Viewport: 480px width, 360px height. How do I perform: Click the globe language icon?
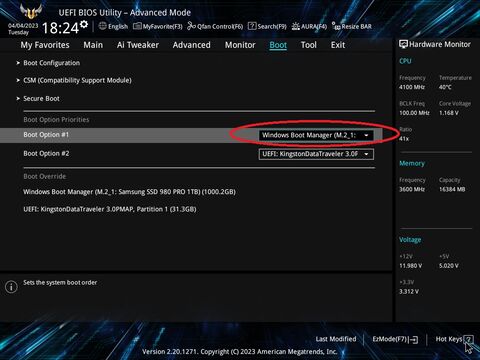[103, 26]
